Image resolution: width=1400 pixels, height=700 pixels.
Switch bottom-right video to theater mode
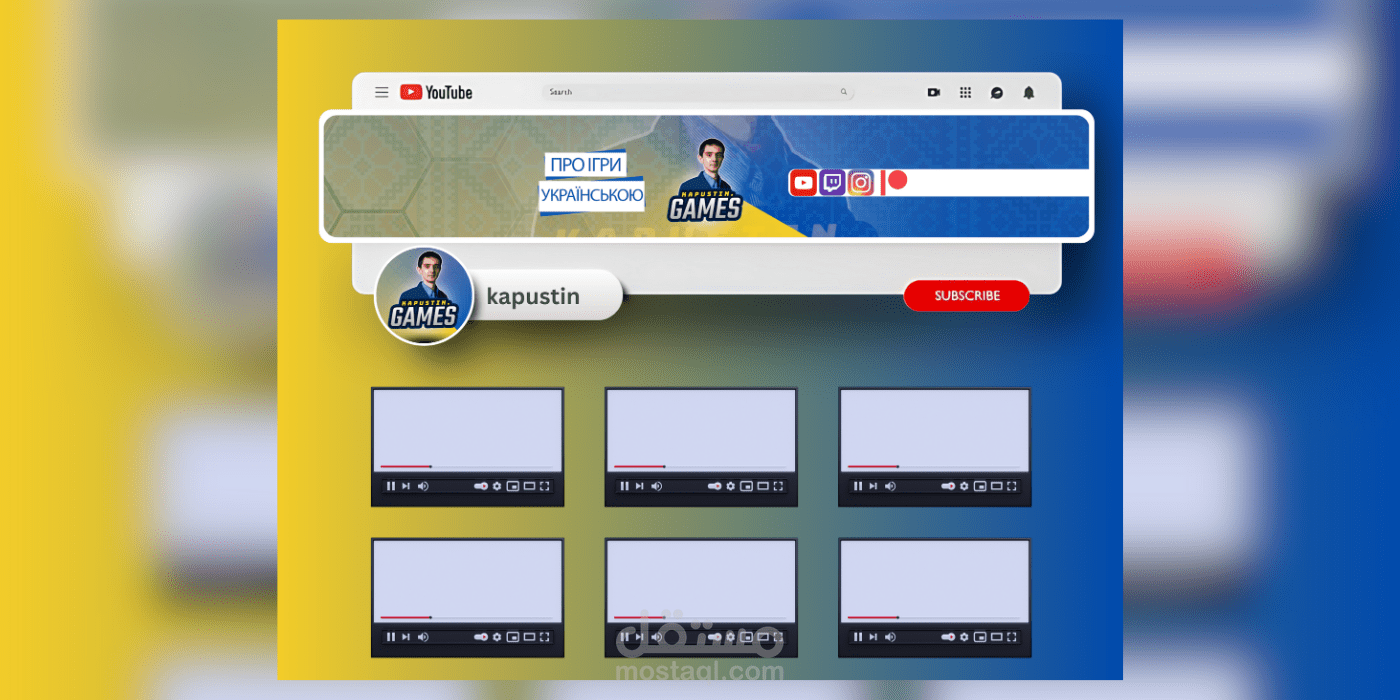(996, 637)
